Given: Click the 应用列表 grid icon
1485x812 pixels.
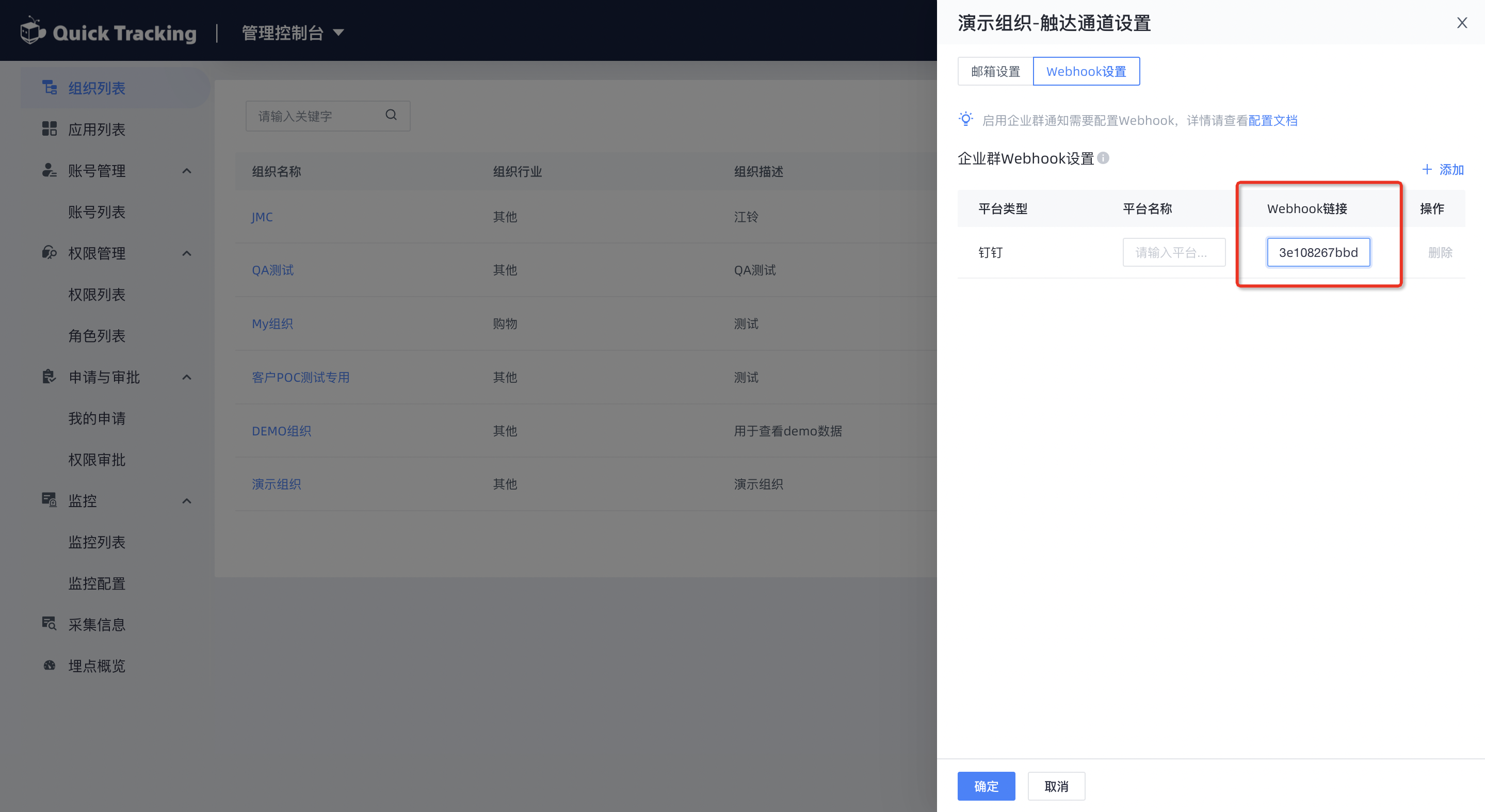Looking at the screenshot, I should tap(50, 129).
